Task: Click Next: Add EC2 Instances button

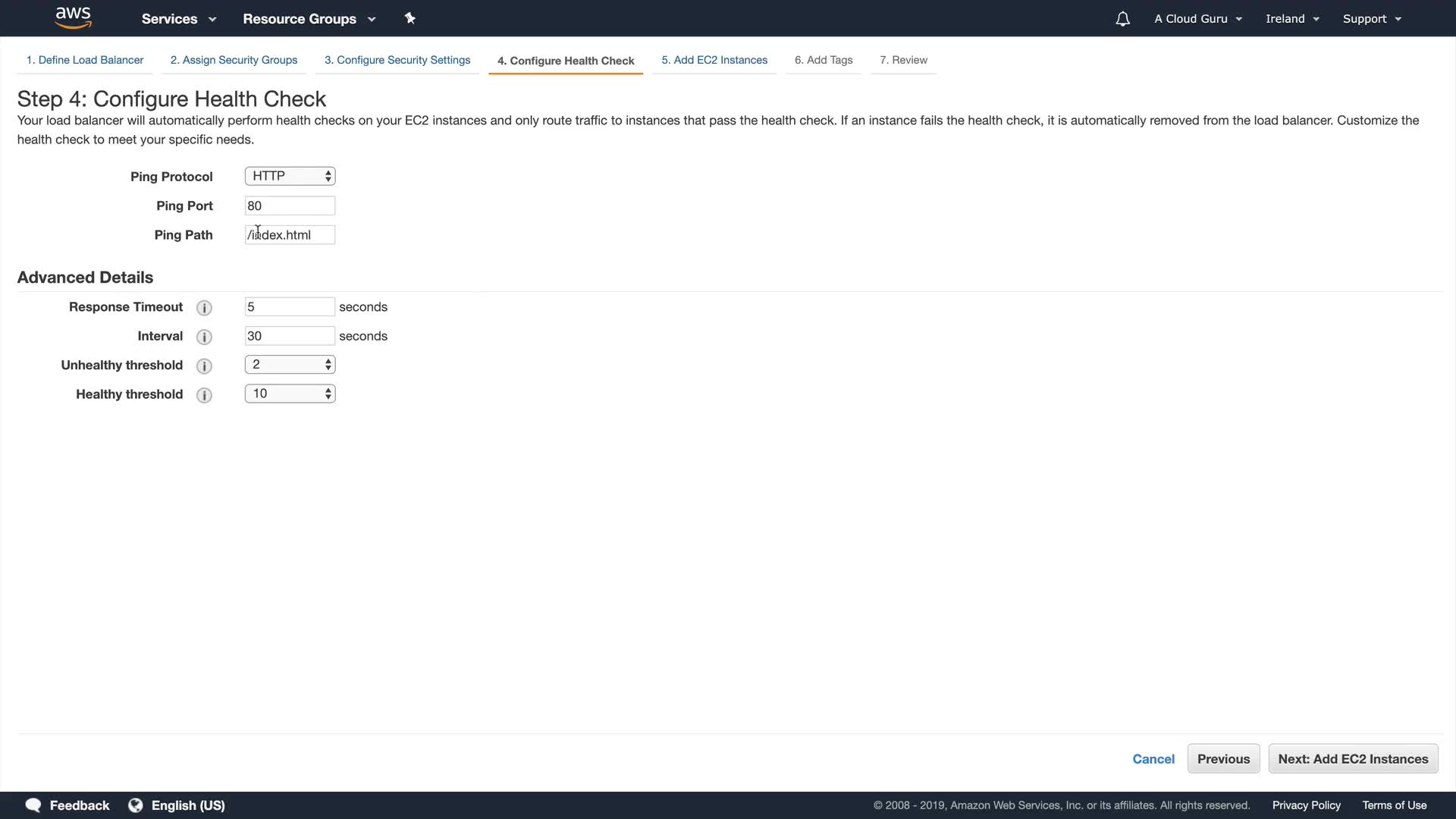Action: pos(1353,759)
